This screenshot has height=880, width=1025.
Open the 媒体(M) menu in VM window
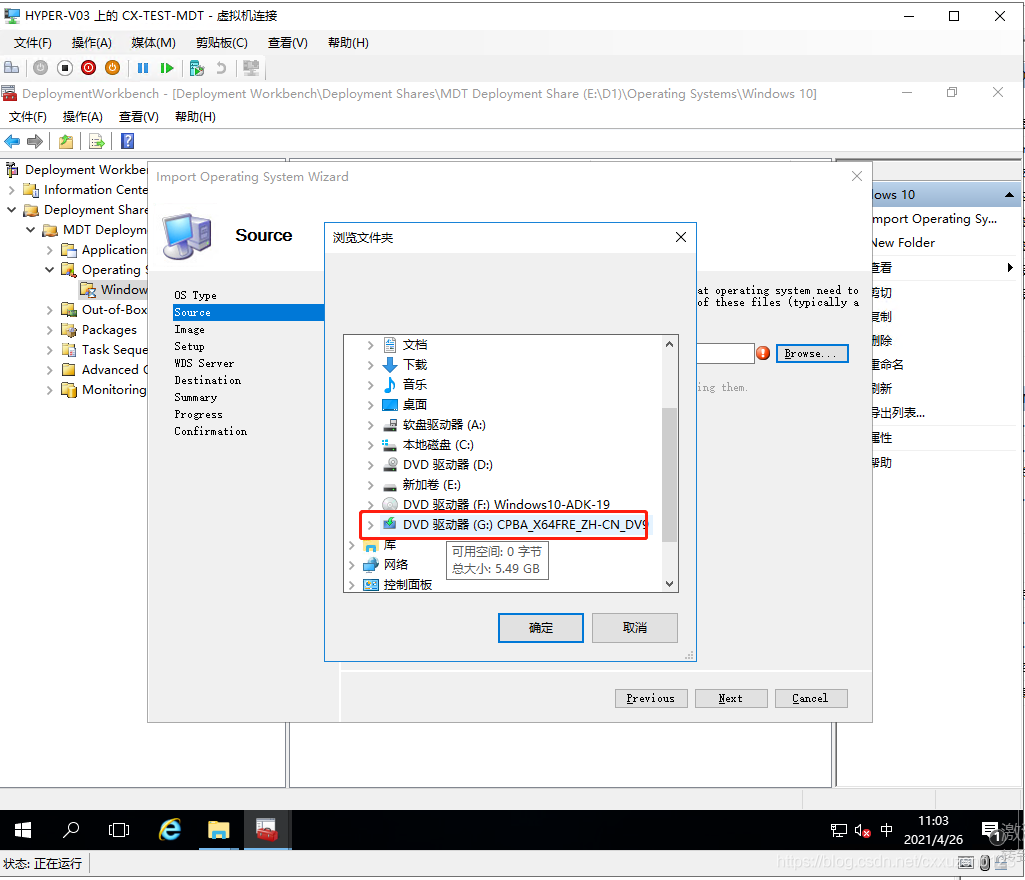[x=154, y=42]
